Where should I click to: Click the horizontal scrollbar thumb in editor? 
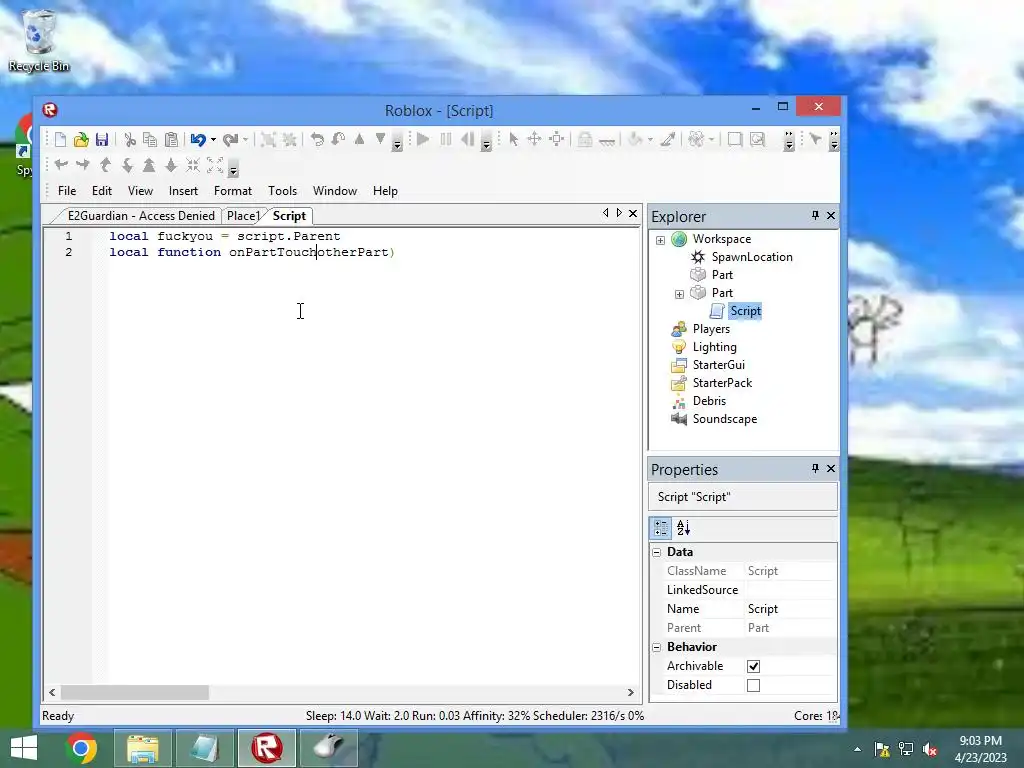[135, 692]
